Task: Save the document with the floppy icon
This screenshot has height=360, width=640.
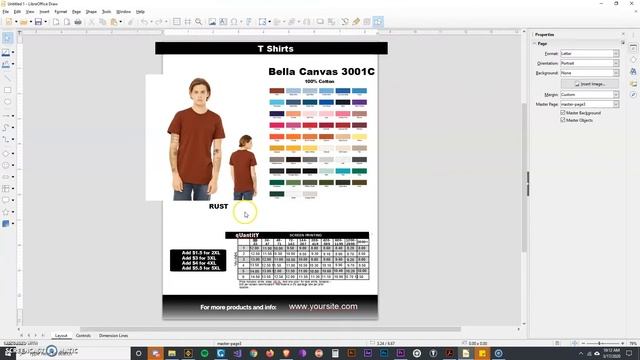Action: pos(38,22)
